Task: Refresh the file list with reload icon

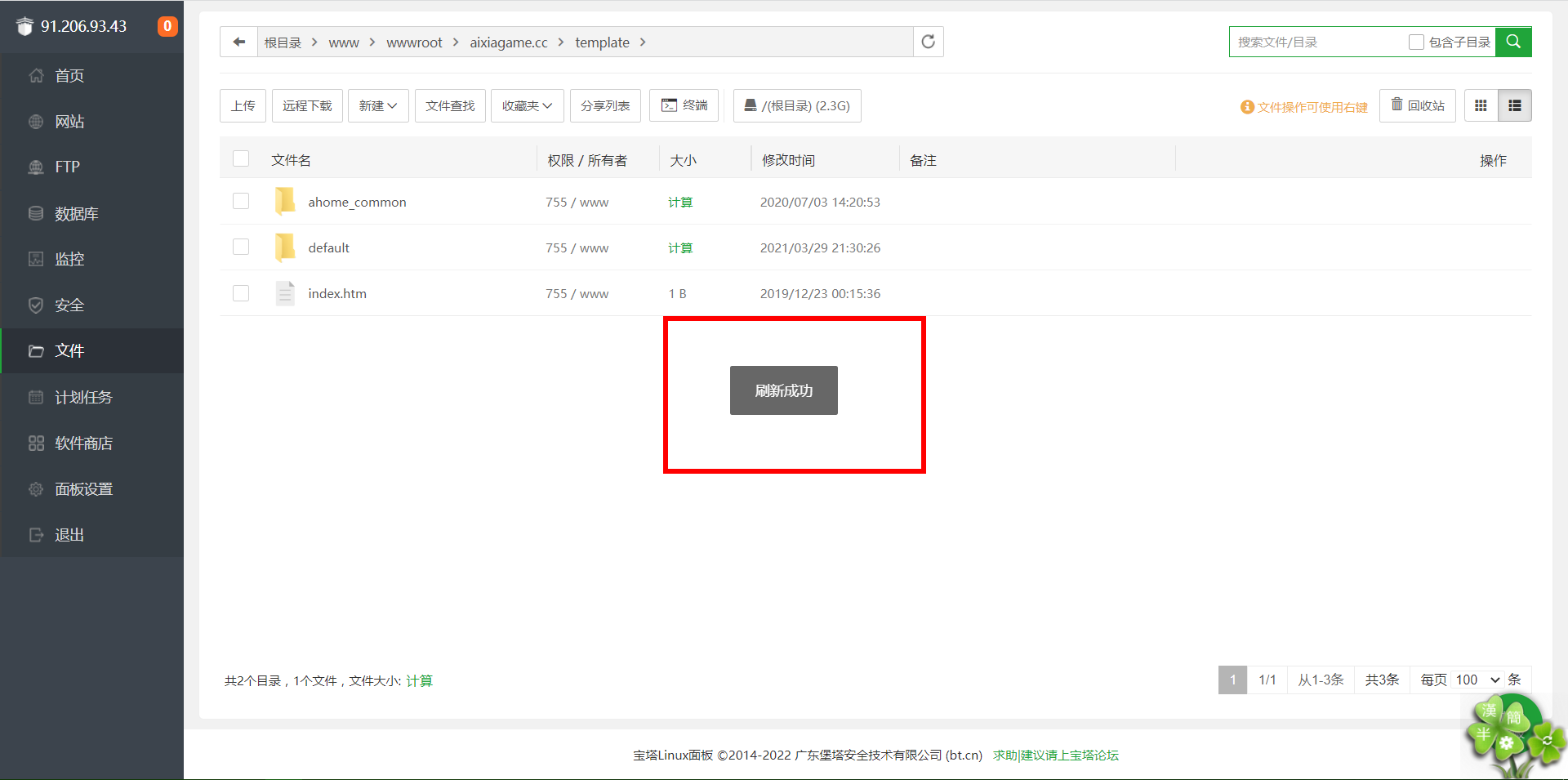Action: tap(929, 42)
